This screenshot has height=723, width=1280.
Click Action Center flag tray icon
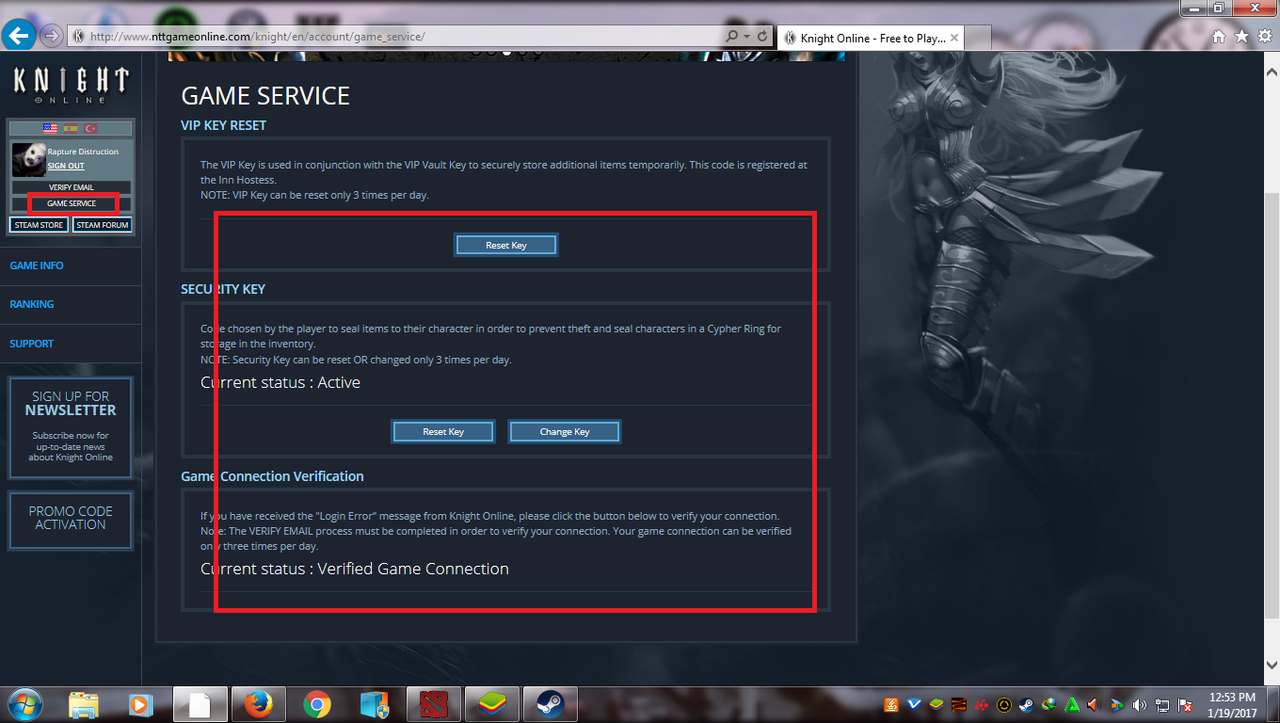pos(1185,705)
